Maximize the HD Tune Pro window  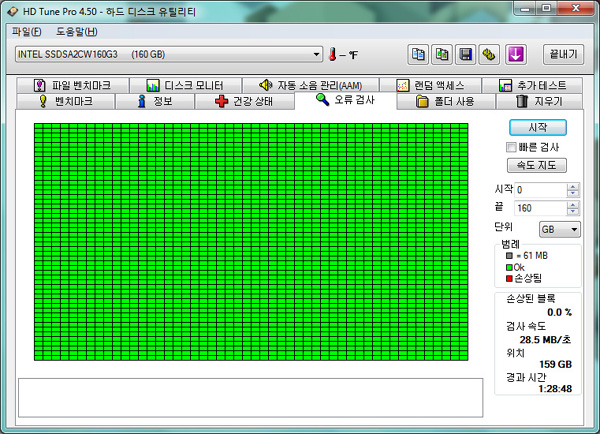(x=546, y=8)
